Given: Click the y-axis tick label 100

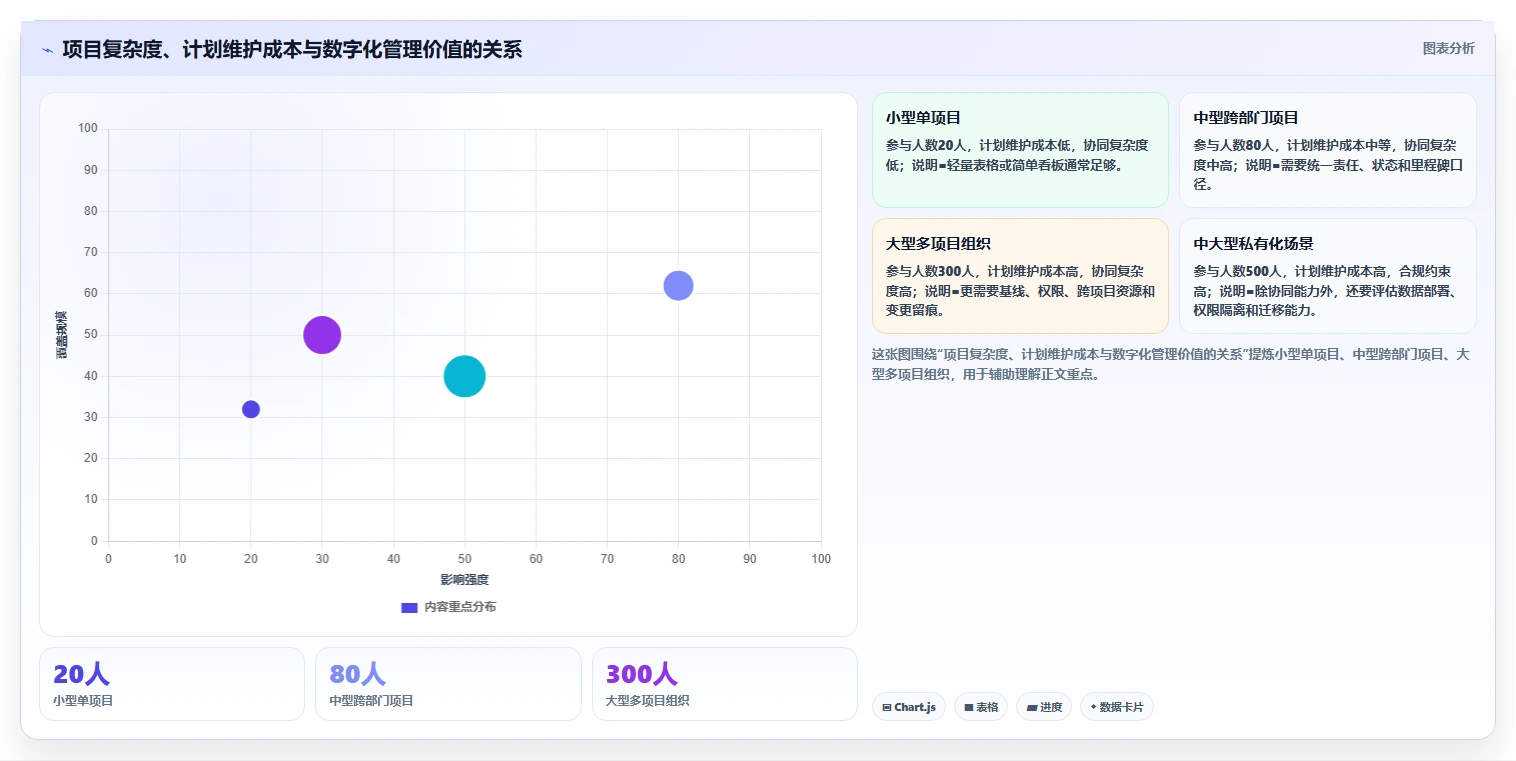Looking at the screenshot, I should click(x=88, y=128).
